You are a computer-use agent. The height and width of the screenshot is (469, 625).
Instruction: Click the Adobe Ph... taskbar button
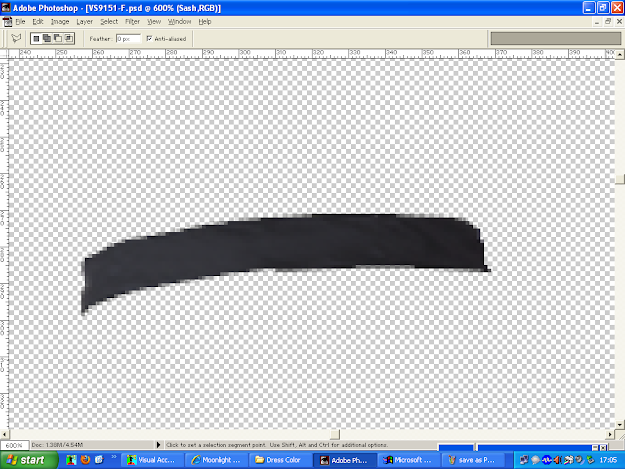(345, 460)
